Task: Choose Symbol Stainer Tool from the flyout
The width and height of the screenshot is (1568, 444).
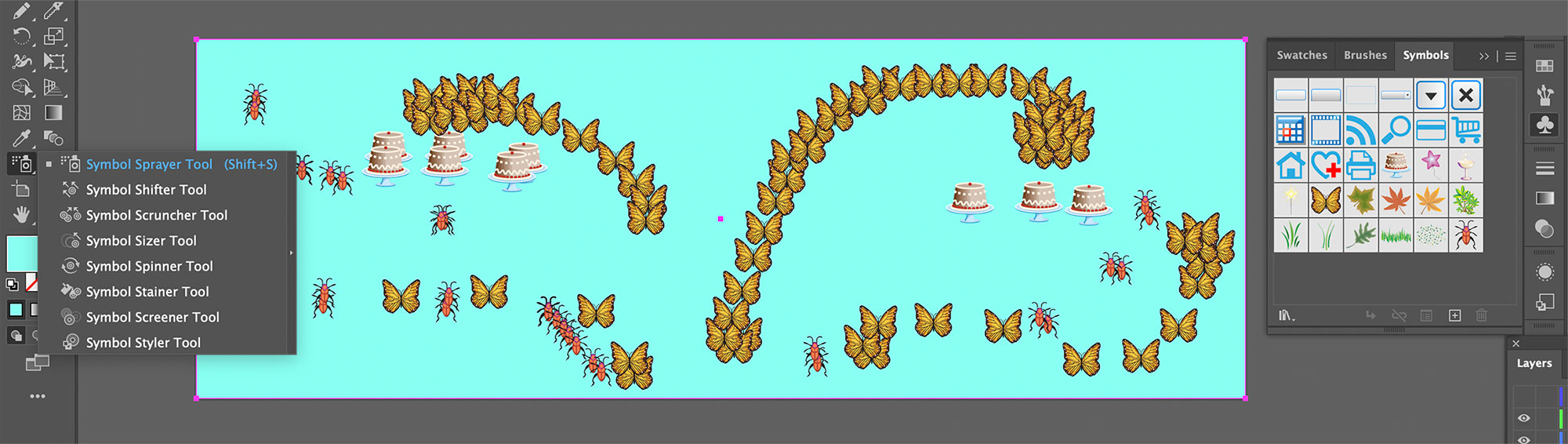Action: [147, 292]
